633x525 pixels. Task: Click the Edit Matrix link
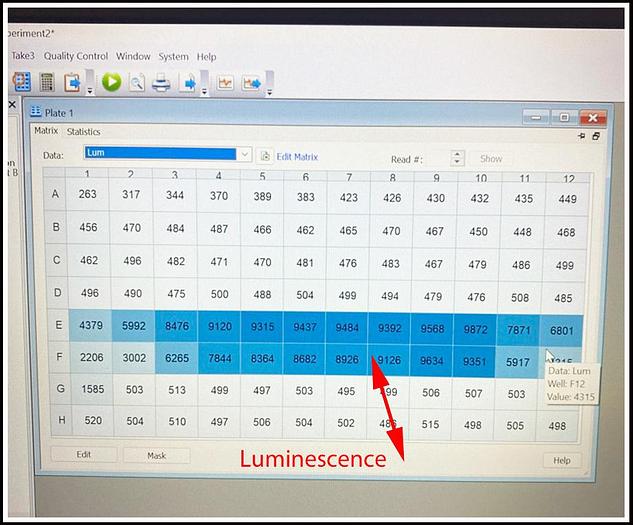click(x=297, y=157)
